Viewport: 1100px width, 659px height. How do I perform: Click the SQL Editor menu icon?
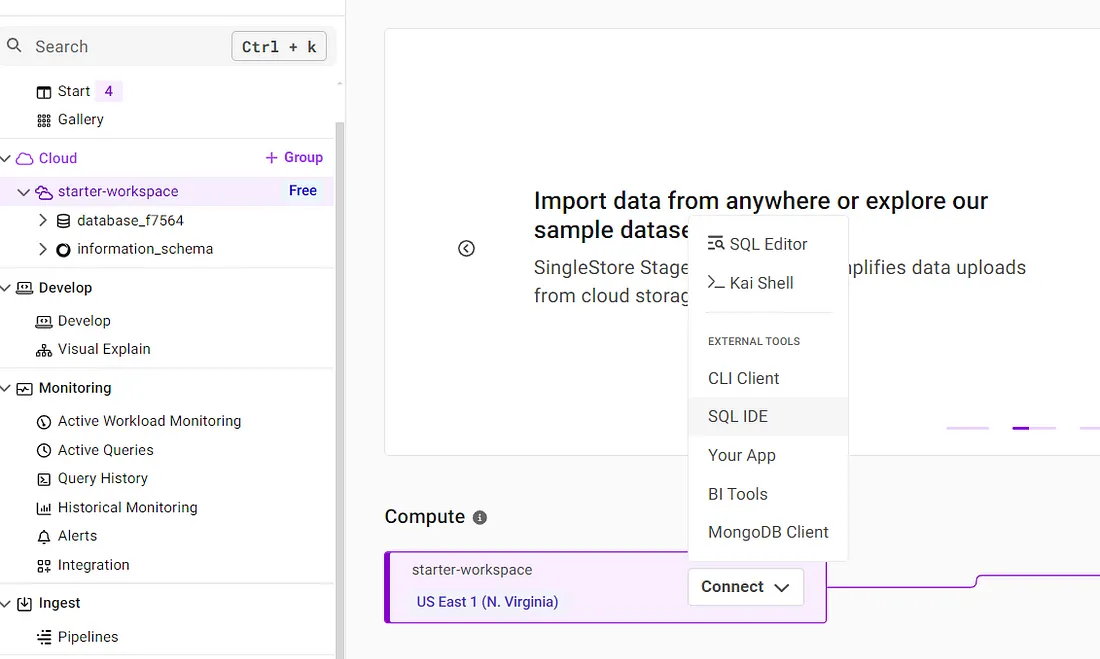tap(716, 244)
